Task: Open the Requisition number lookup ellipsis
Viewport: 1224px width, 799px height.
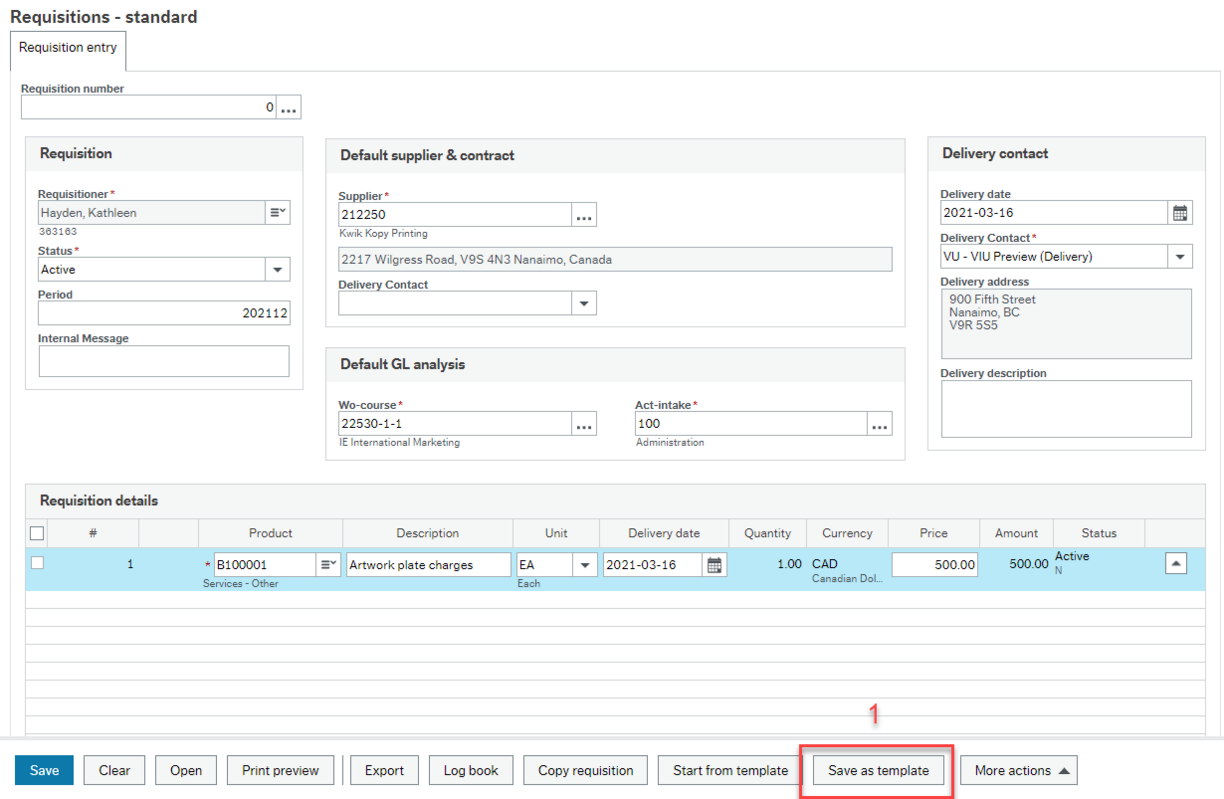Action: 289,107
